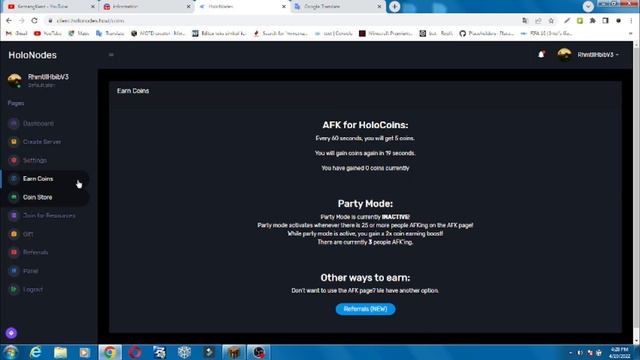Open the Windows Start menu
Image resolution: width=640 pixels, height=360 pixels.
(10, 352)
